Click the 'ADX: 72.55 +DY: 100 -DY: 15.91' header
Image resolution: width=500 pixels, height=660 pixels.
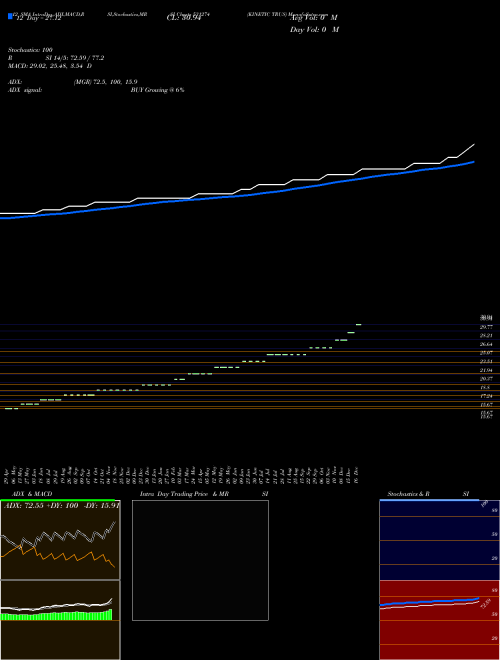[x=62, y=506]
